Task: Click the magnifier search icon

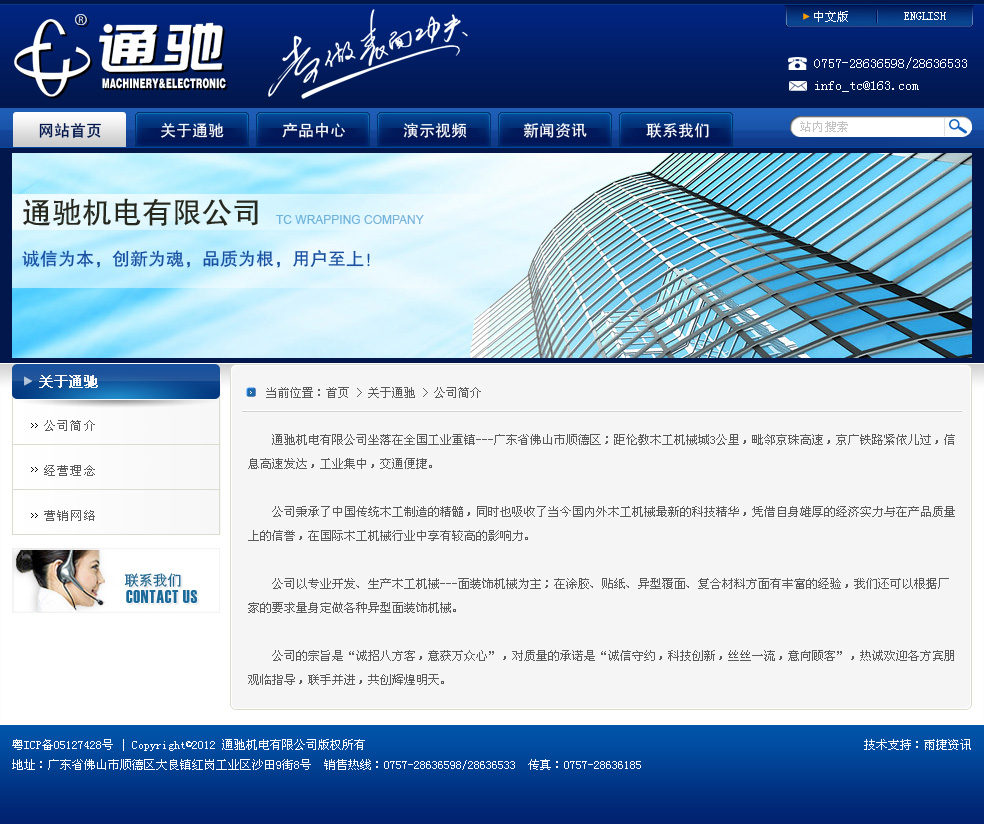Action: (958, 127)
